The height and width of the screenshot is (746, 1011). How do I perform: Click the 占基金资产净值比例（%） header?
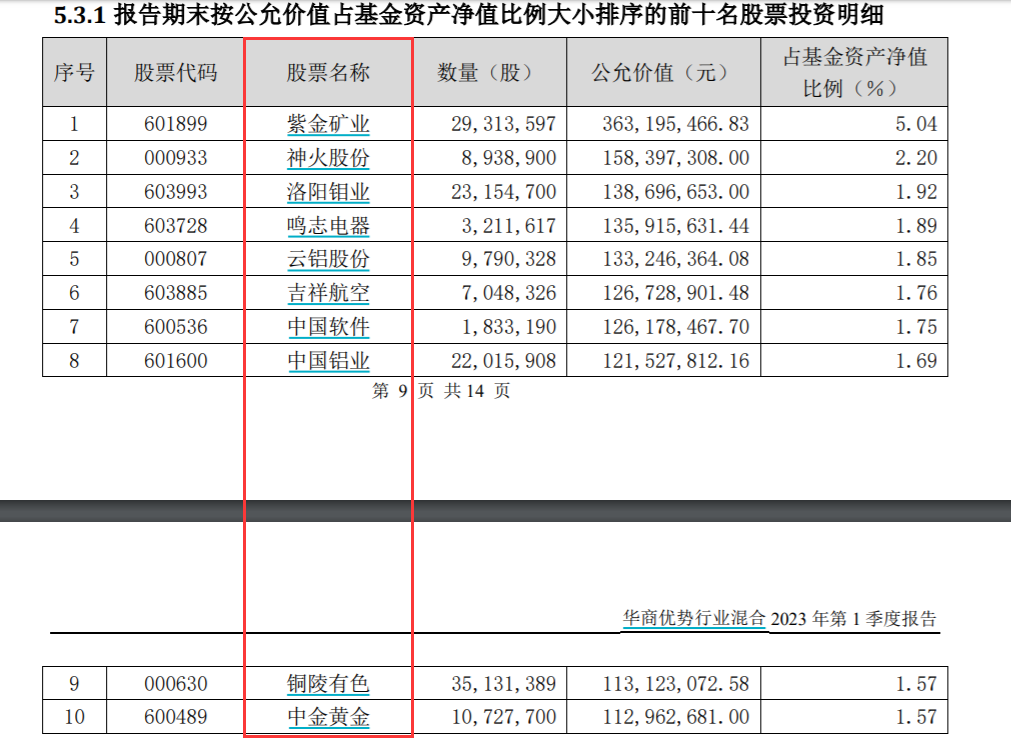(854, 72)
